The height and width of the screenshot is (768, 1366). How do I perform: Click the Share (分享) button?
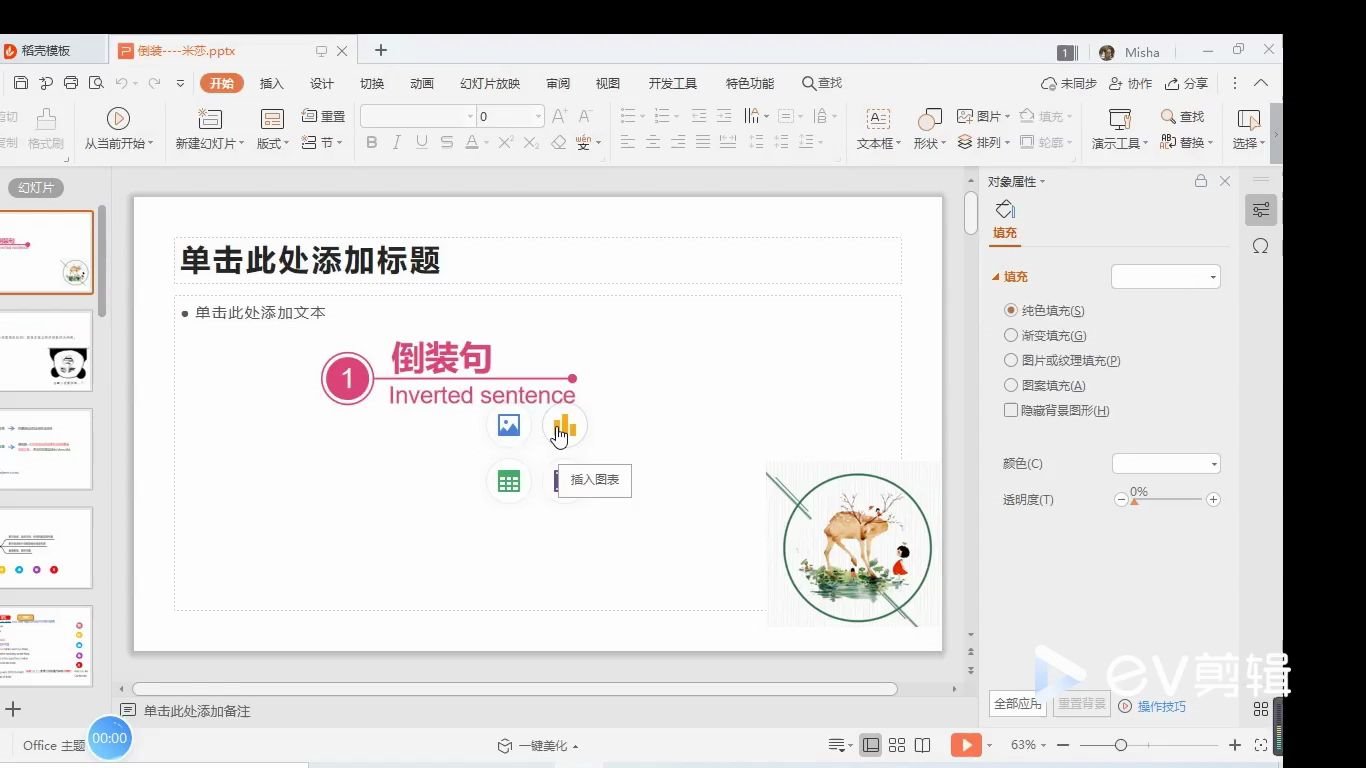[1187, 83]
